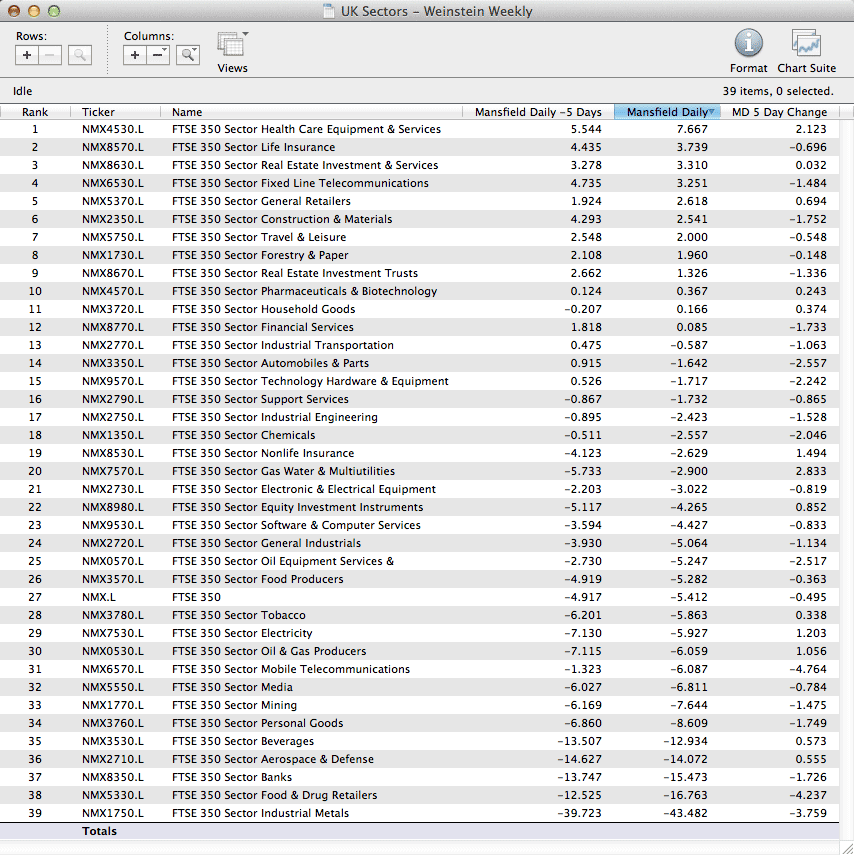Click the remove row minus button

pyautogui.click(x=50, y=55)
